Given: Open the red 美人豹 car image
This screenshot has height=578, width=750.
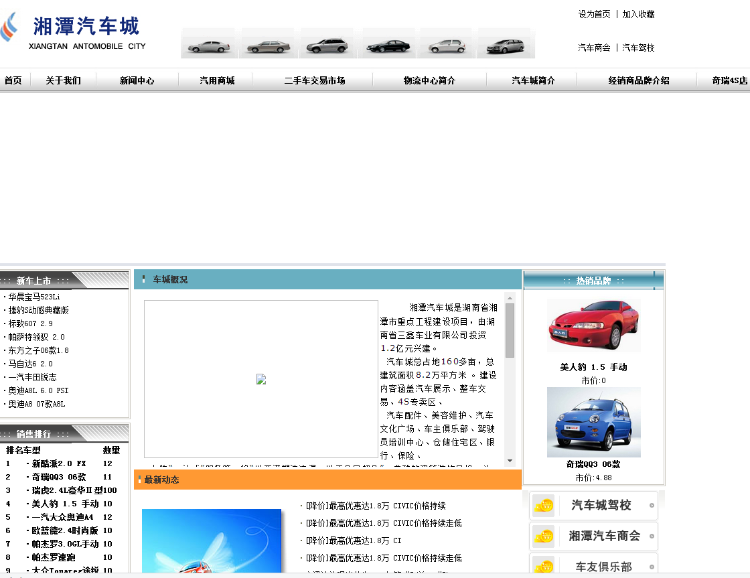Looking at the screenshot, I should coord(594,326).
